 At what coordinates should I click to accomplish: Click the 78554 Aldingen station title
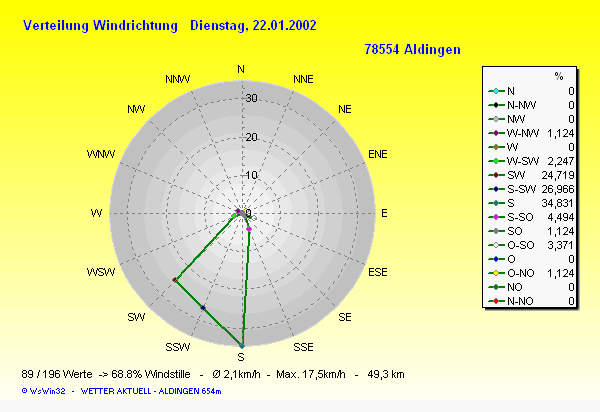[412, 49]
